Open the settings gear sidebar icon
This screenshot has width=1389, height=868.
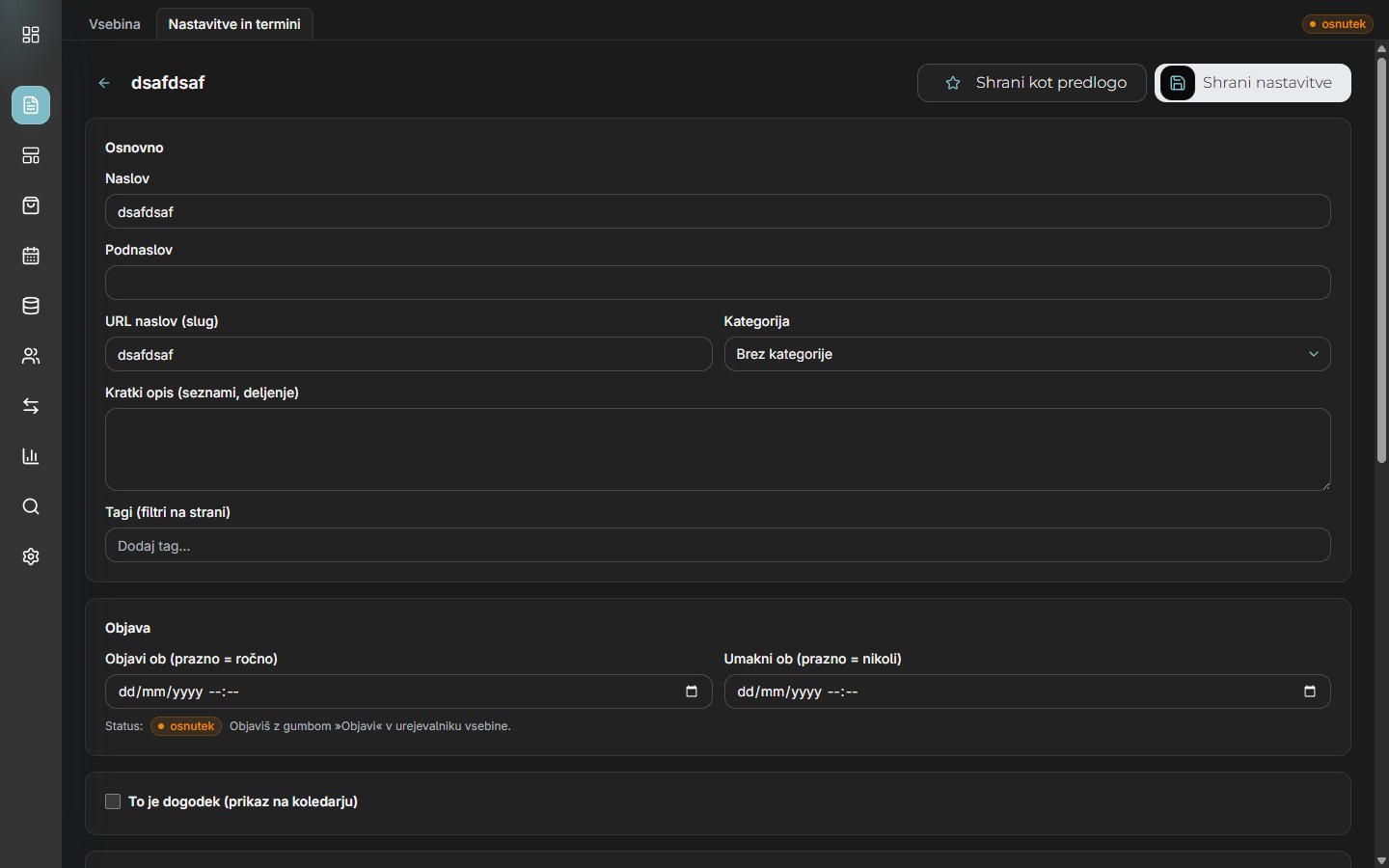tap(31, 556)
